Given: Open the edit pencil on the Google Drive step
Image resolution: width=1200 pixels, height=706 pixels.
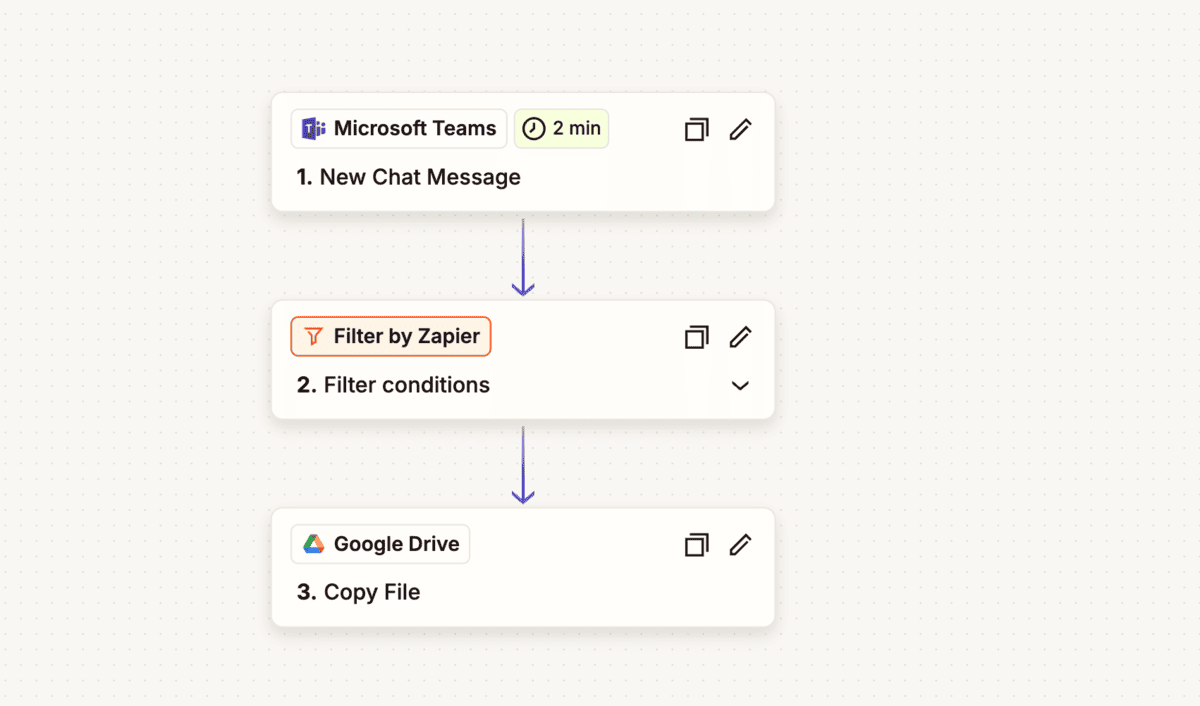Looking at the screenshot, I should pos(740,544).
